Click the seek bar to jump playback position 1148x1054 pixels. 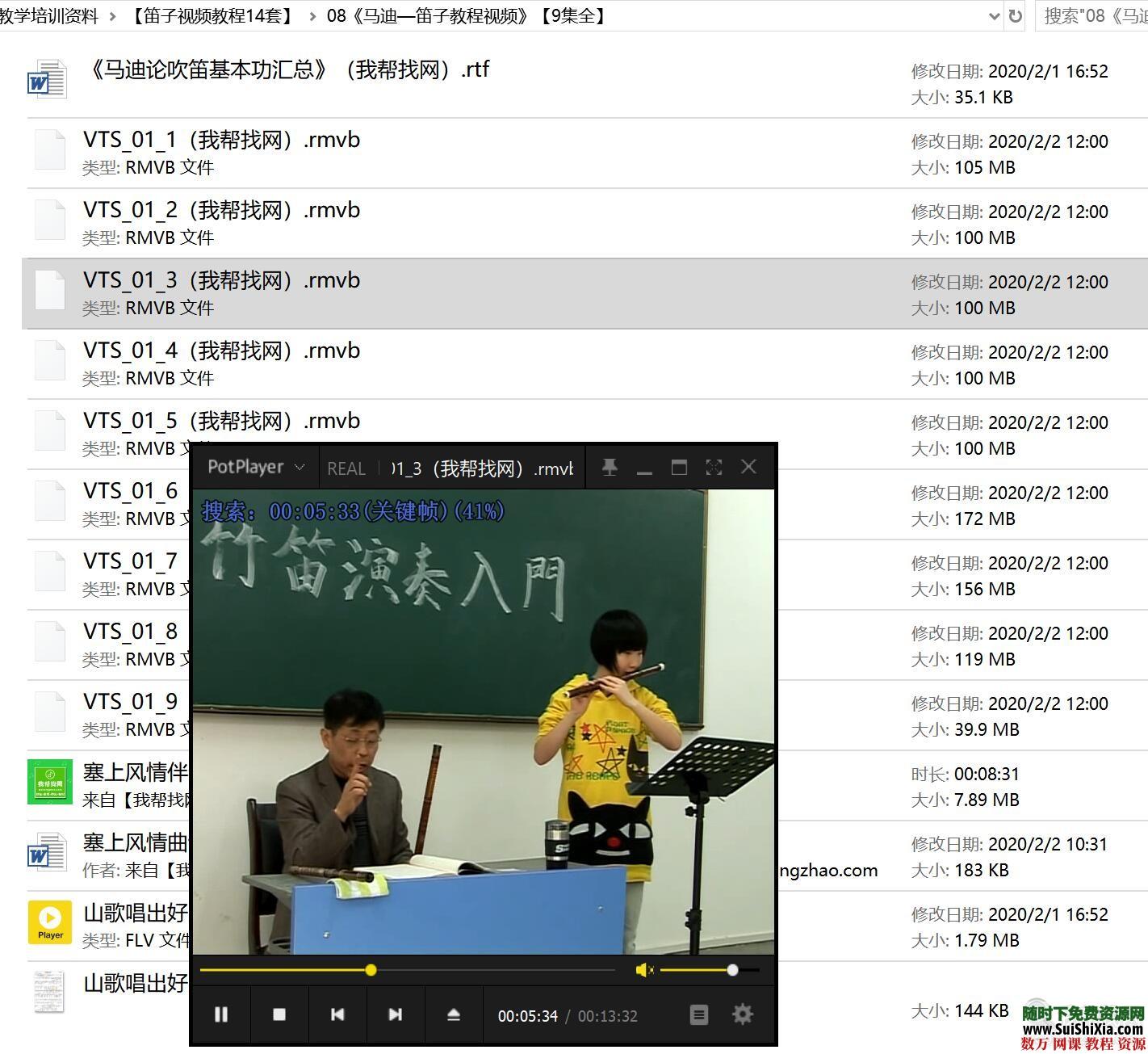pos(484,970)
